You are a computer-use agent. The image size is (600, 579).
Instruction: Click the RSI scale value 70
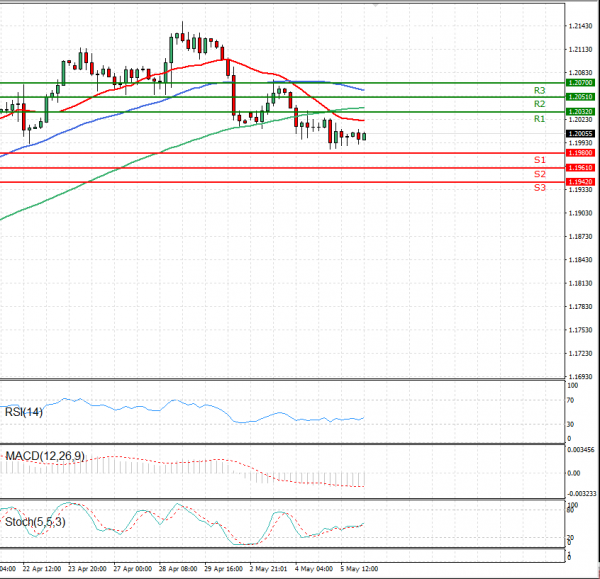coord(571,401)
